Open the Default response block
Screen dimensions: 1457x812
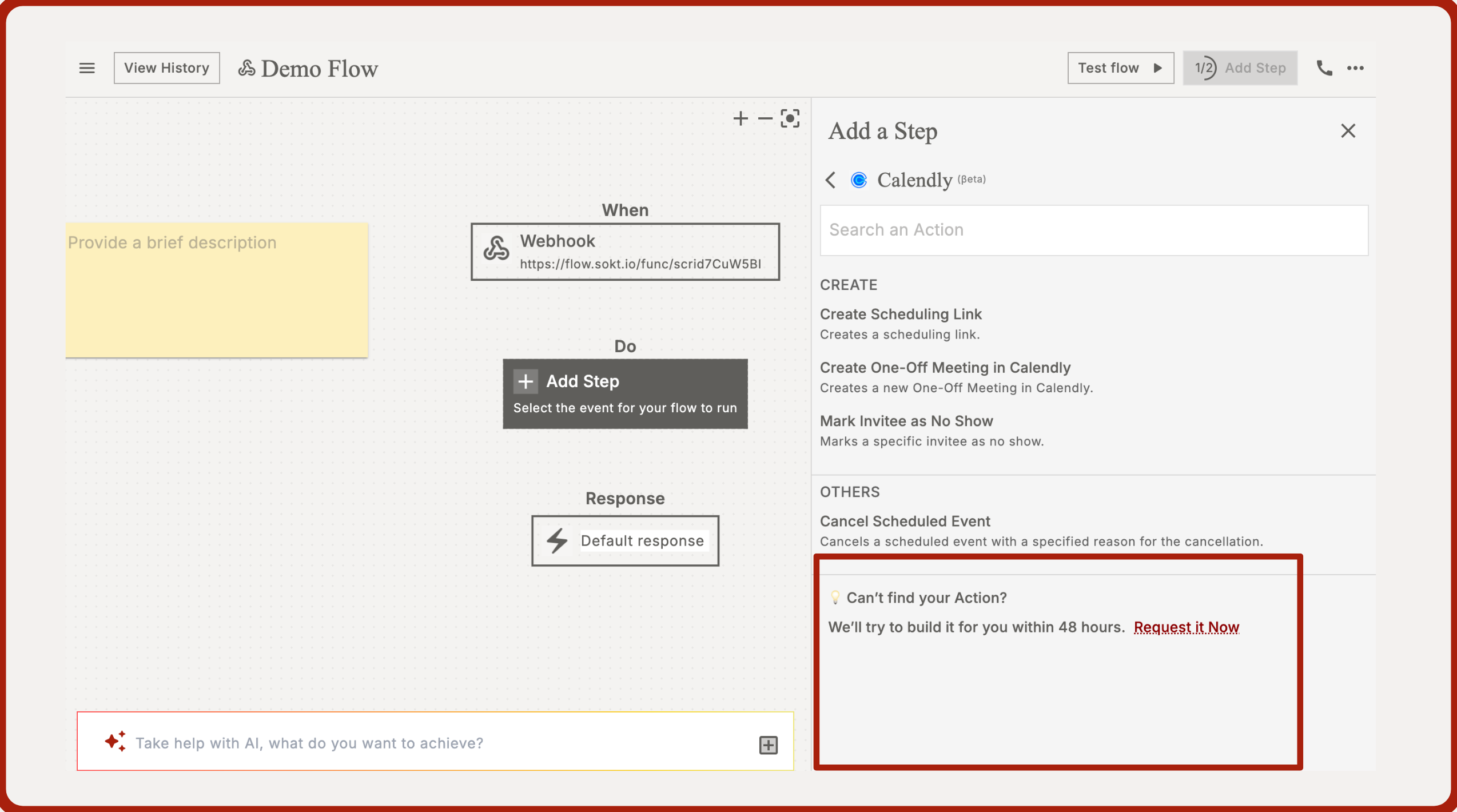click(x=624, y=541)
